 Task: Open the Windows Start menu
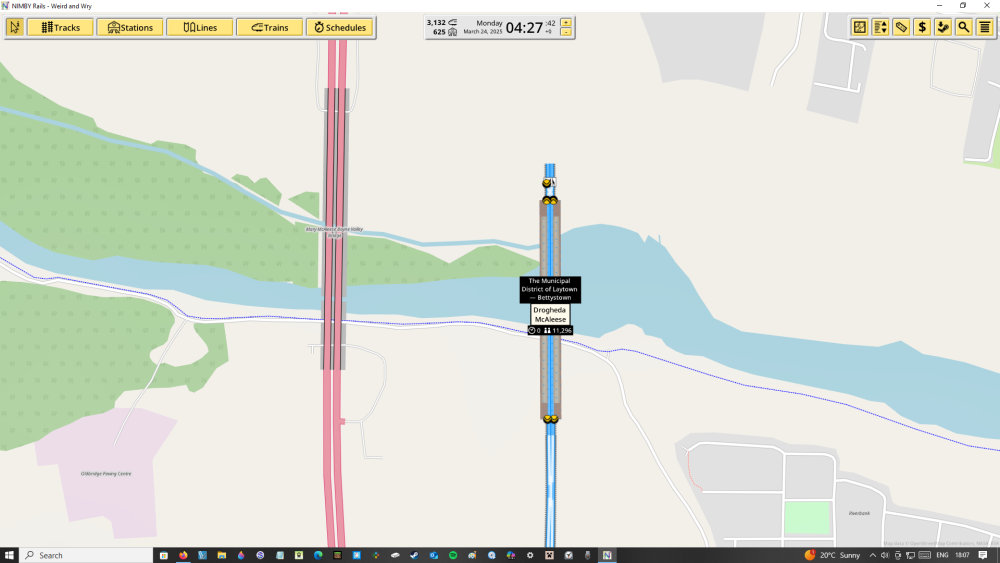point(9,555)
